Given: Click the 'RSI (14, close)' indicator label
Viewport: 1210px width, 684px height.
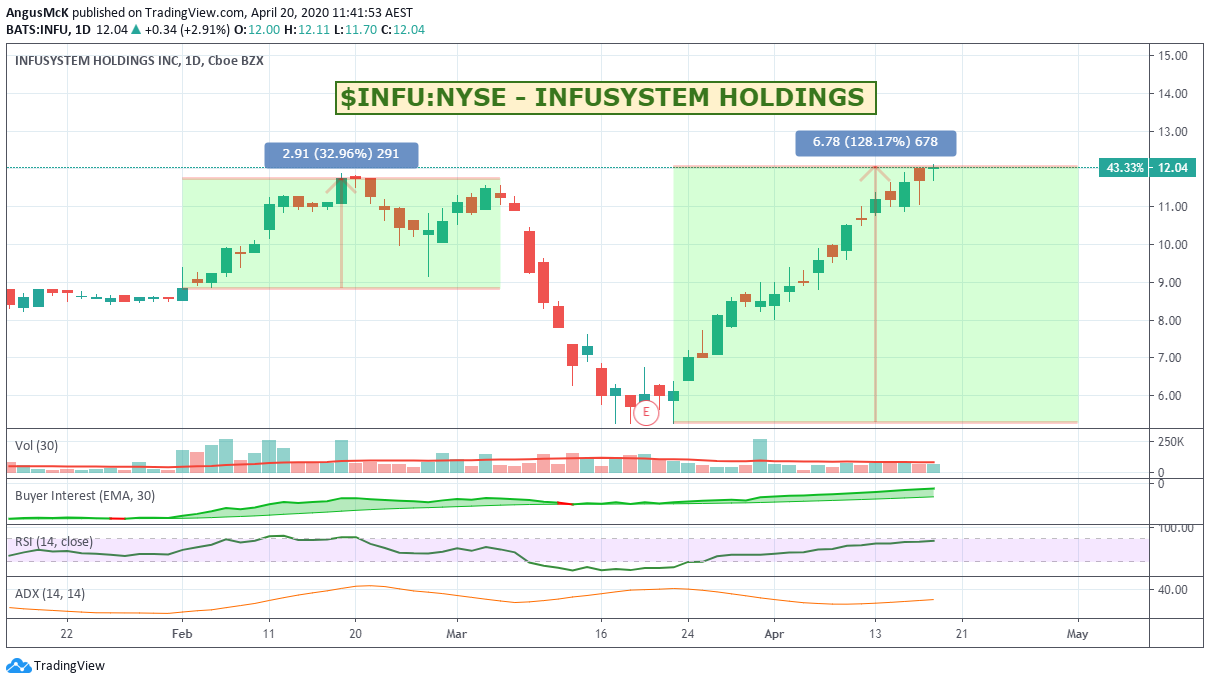Looking at the screenshot, I should pyautogui.click(x=54, y=541).
